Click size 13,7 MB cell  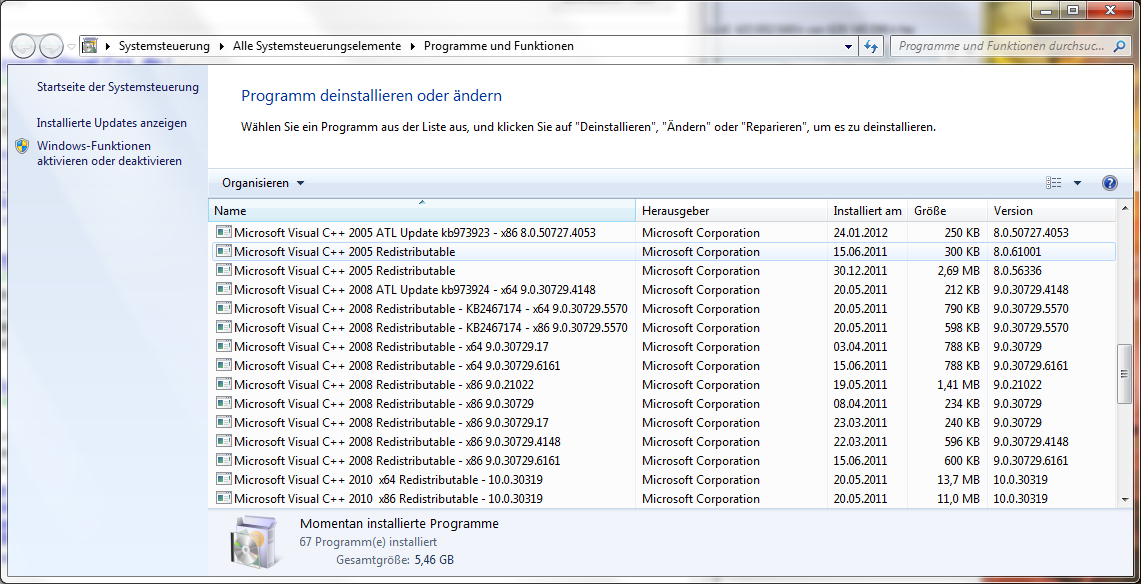[x=957, y=479]
